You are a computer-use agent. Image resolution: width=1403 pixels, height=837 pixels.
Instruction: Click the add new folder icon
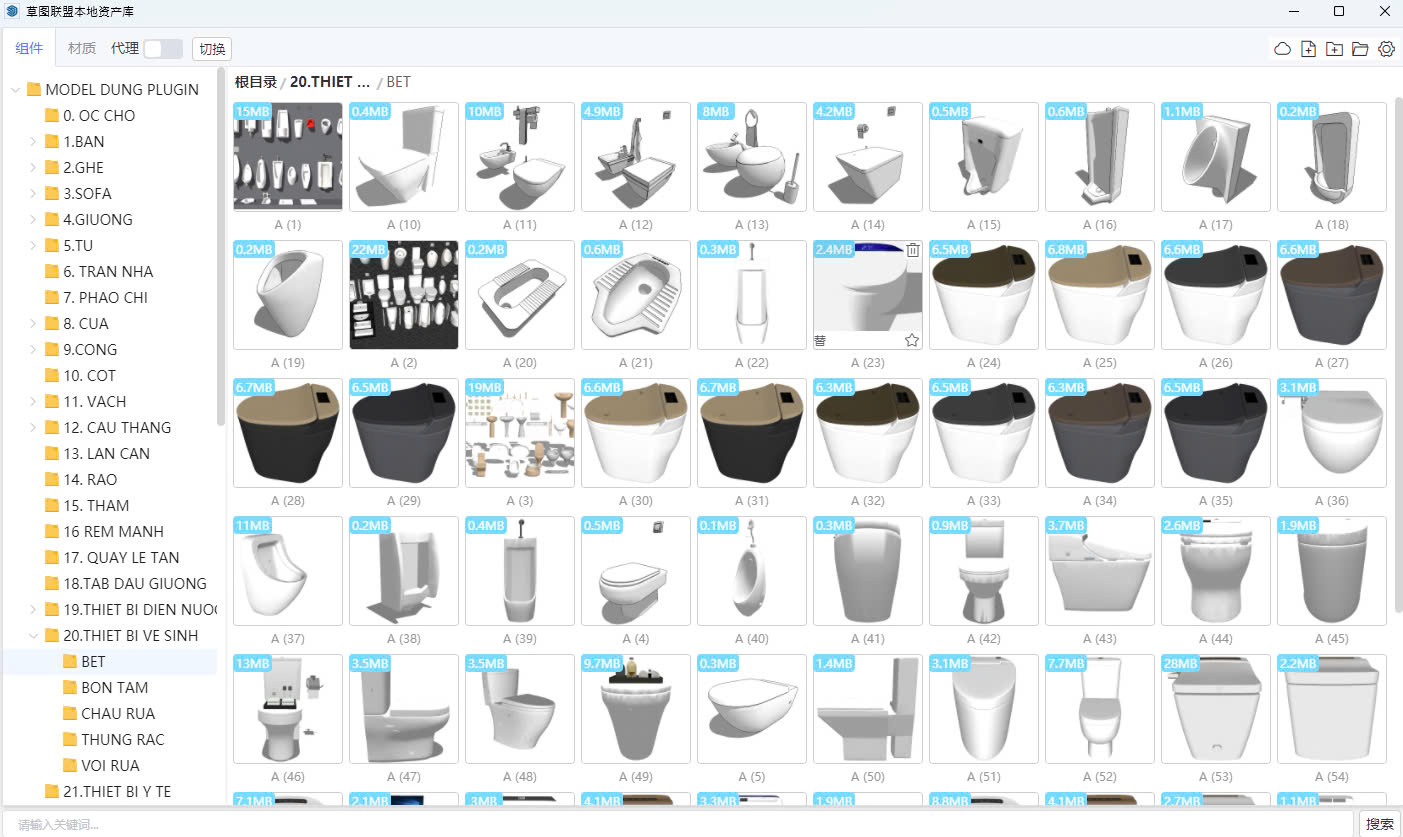pyautogui.click(x=1334, y=49)
